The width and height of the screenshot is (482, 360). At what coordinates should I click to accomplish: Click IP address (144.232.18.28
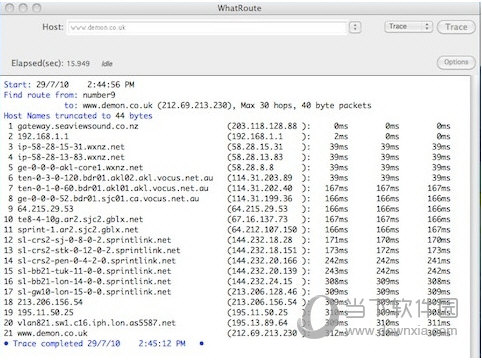[260, 240]
